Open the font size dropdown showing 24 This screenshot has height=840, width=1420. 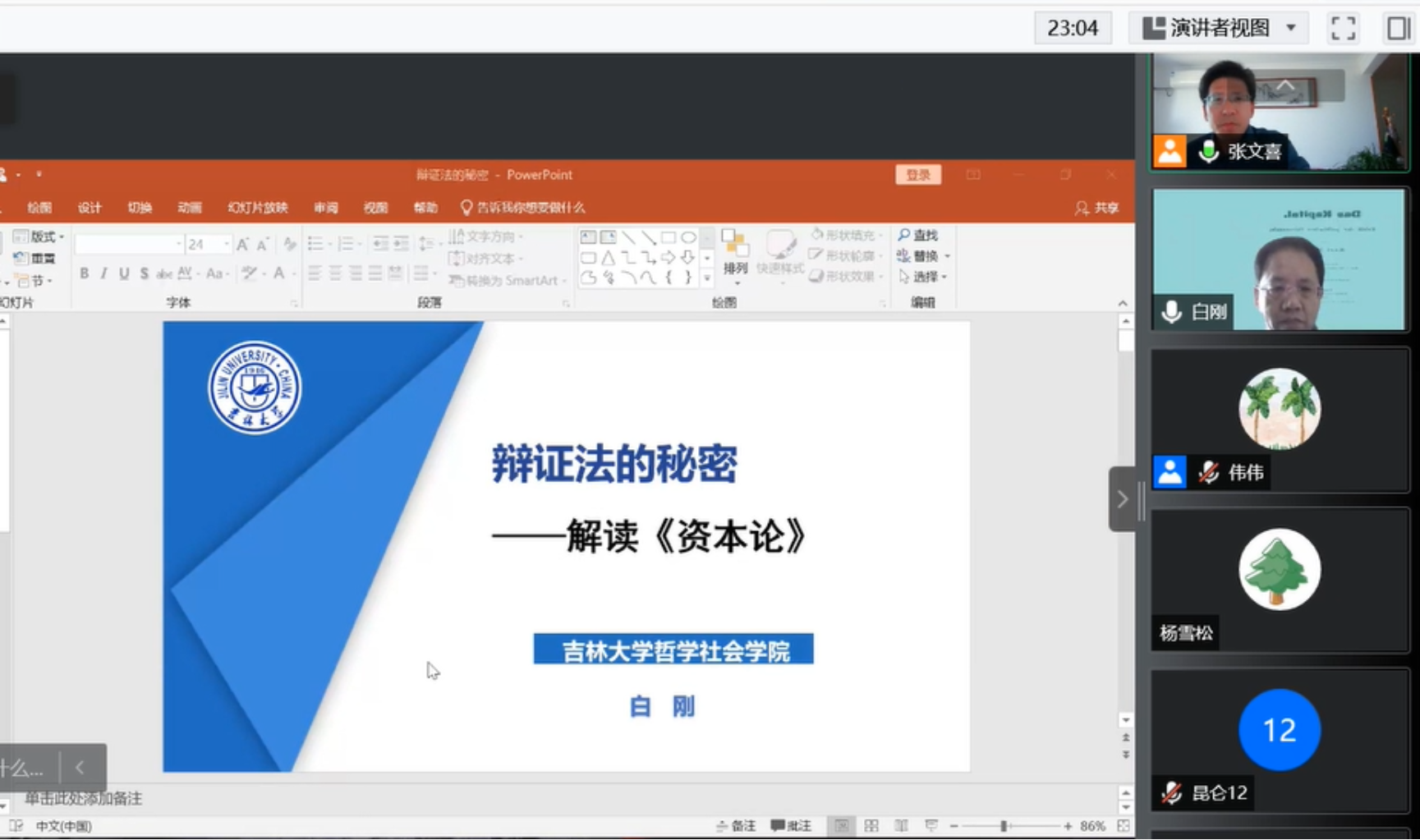pos(226,245)
